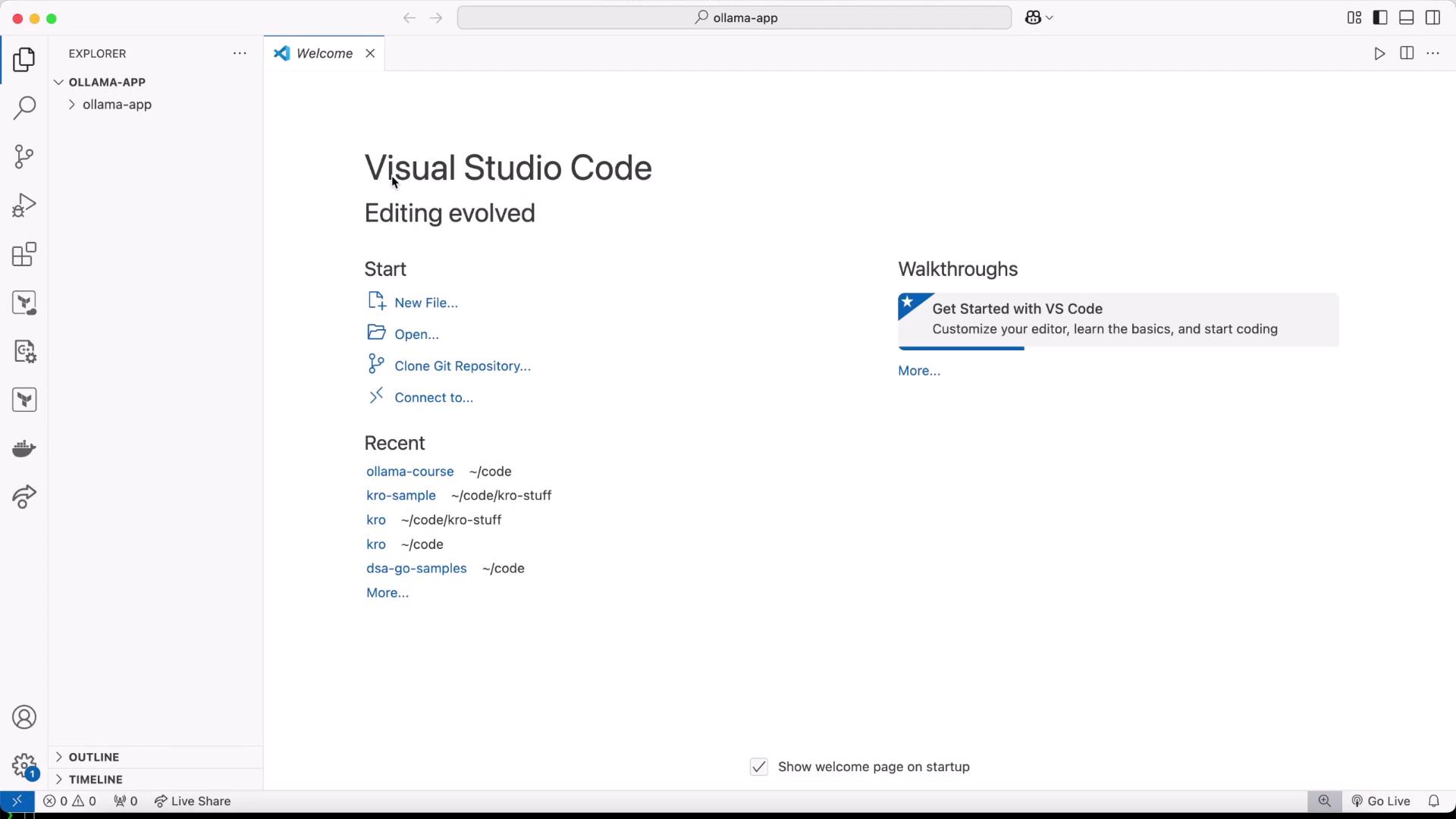Click the Connect to... link
The width and height of the screenshot is (1456, 819).
pos(434,397)
